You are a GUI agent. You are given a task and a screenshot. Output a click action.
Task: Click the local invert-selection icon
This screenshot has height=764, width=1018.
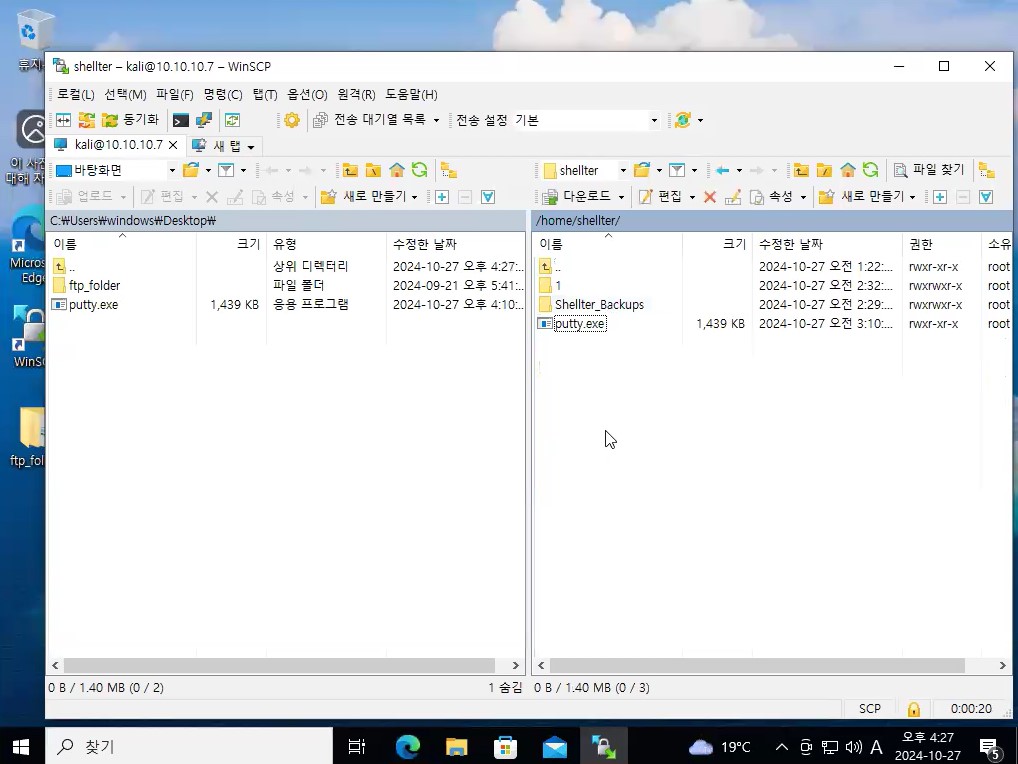coord(488,197)
